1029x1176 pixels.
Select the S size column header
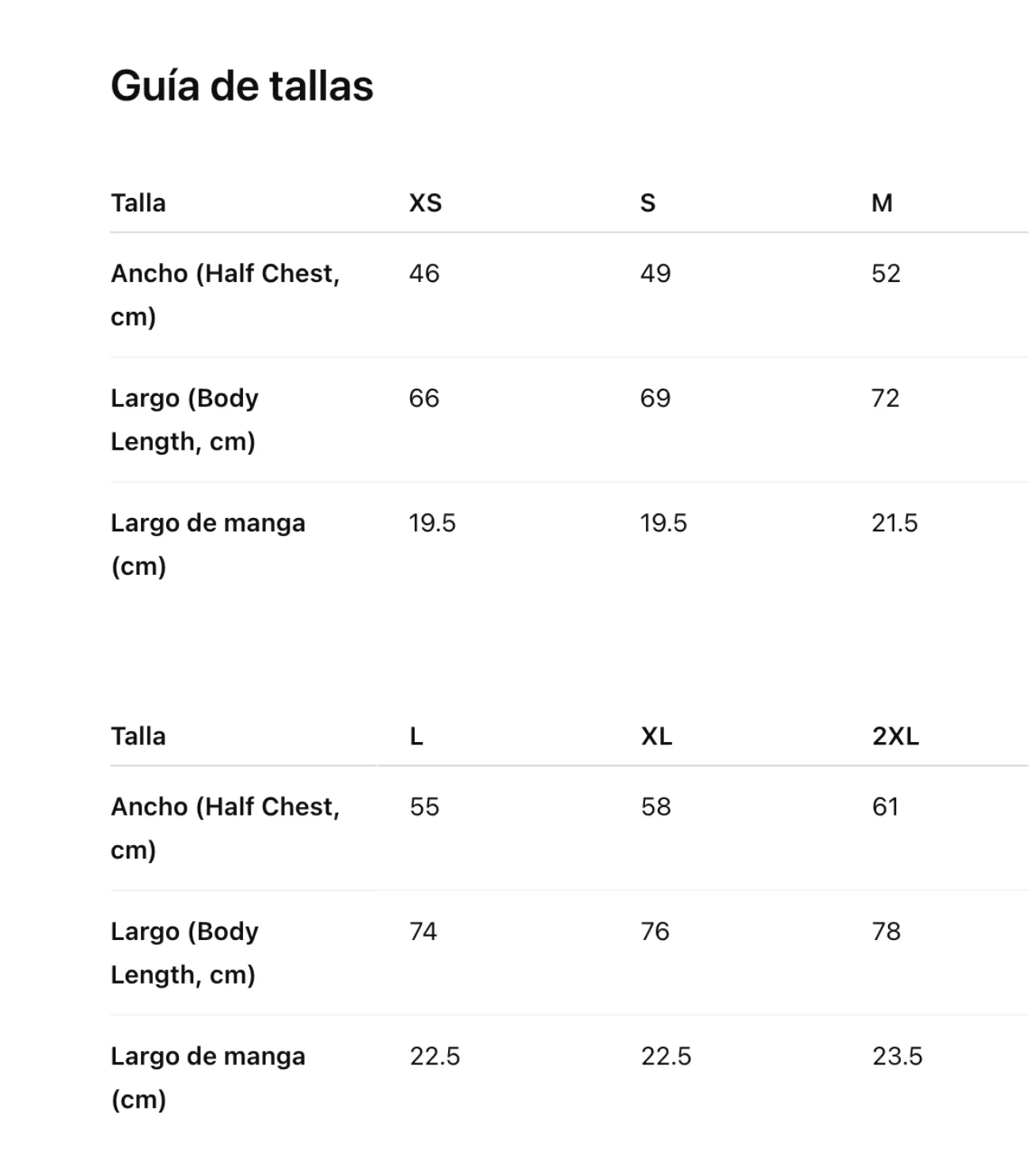647,203
